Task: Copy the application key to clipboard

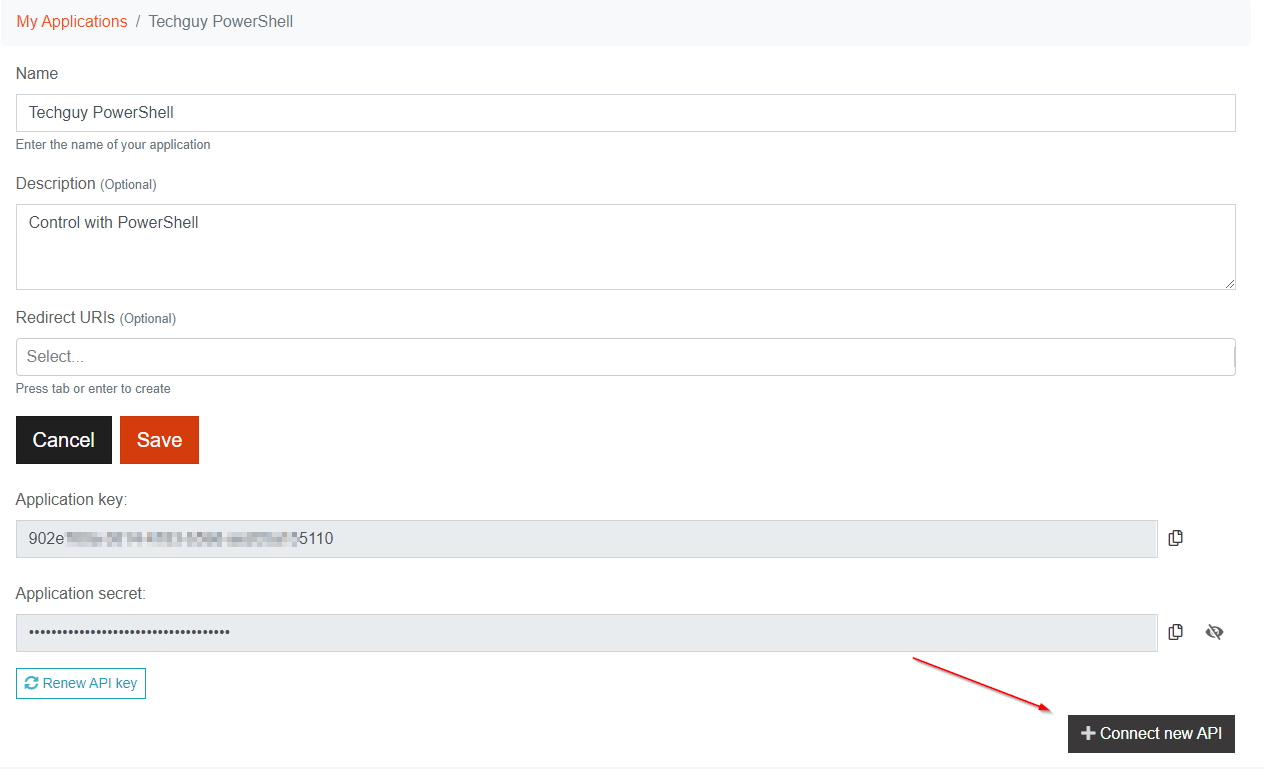Action: click(x=1176, y=538)
